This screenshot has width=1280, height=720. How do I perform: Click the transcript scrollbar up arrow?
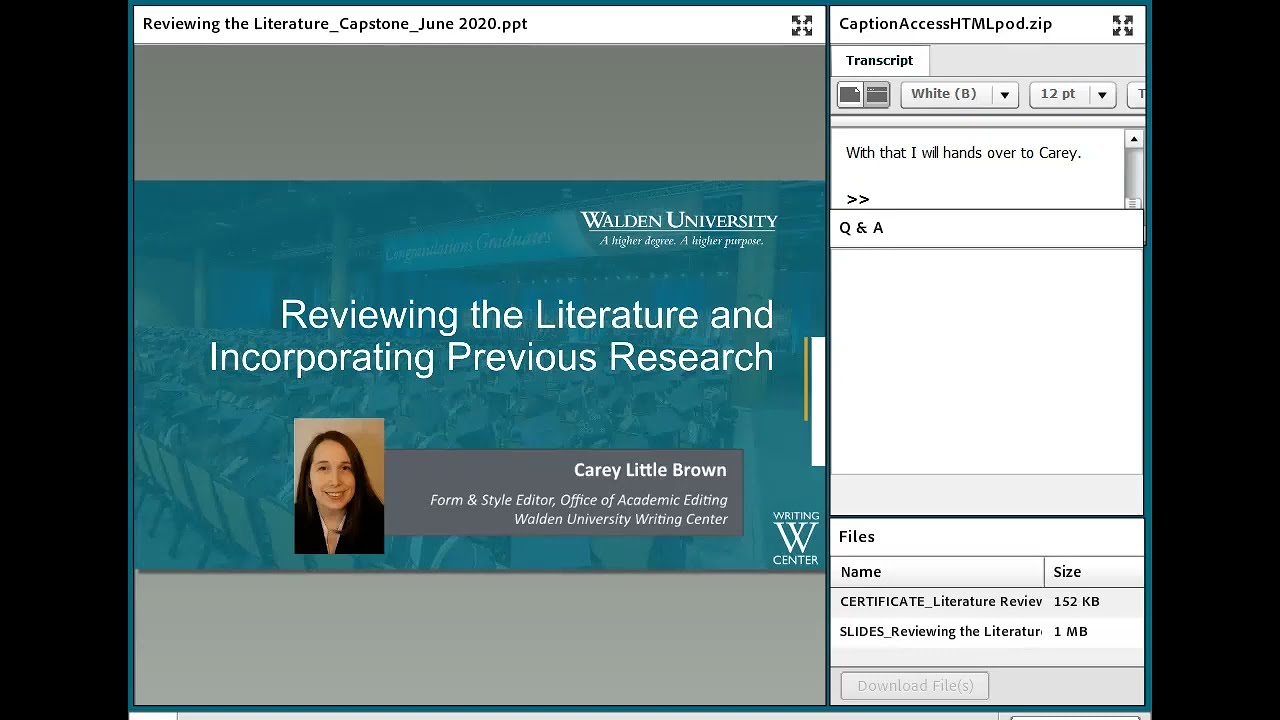pos(1133,139)
